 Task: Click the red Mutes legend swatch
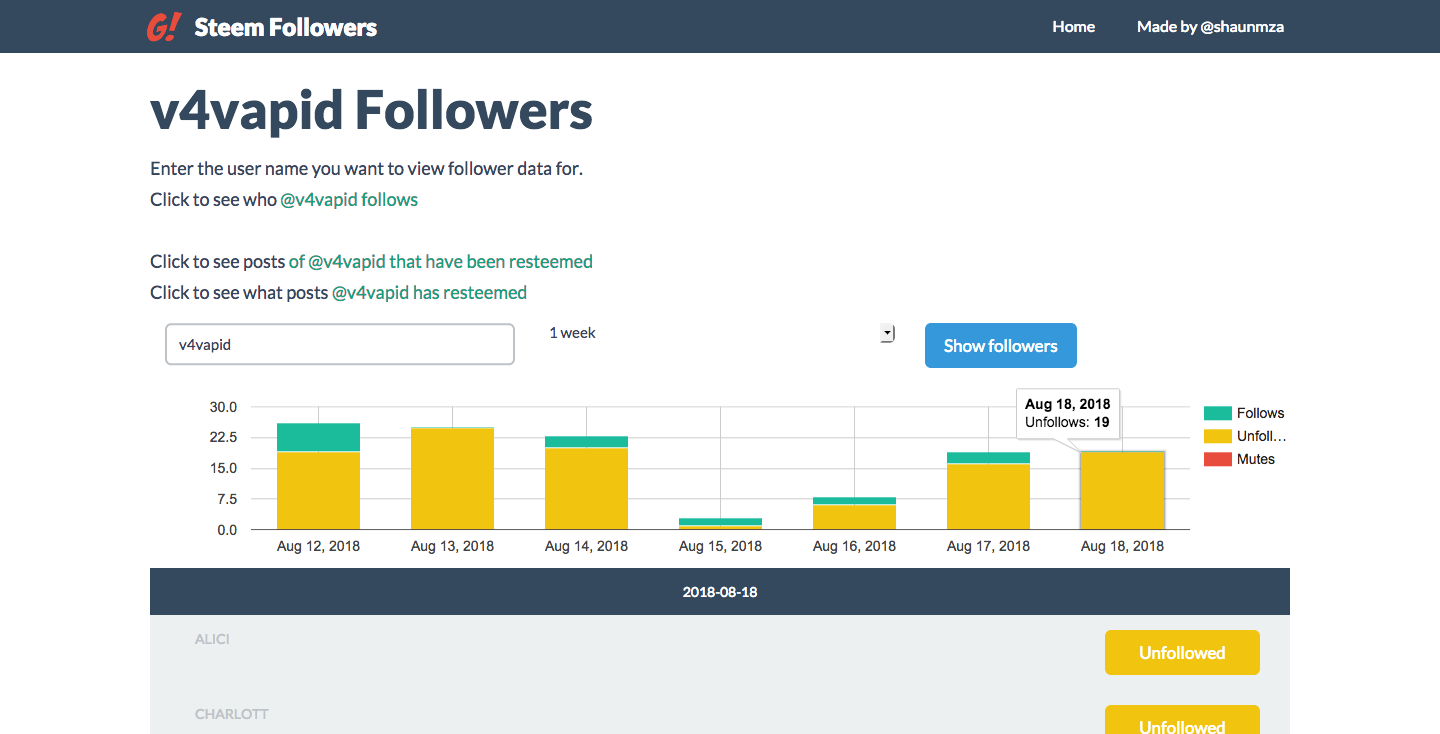[1217, 459]
